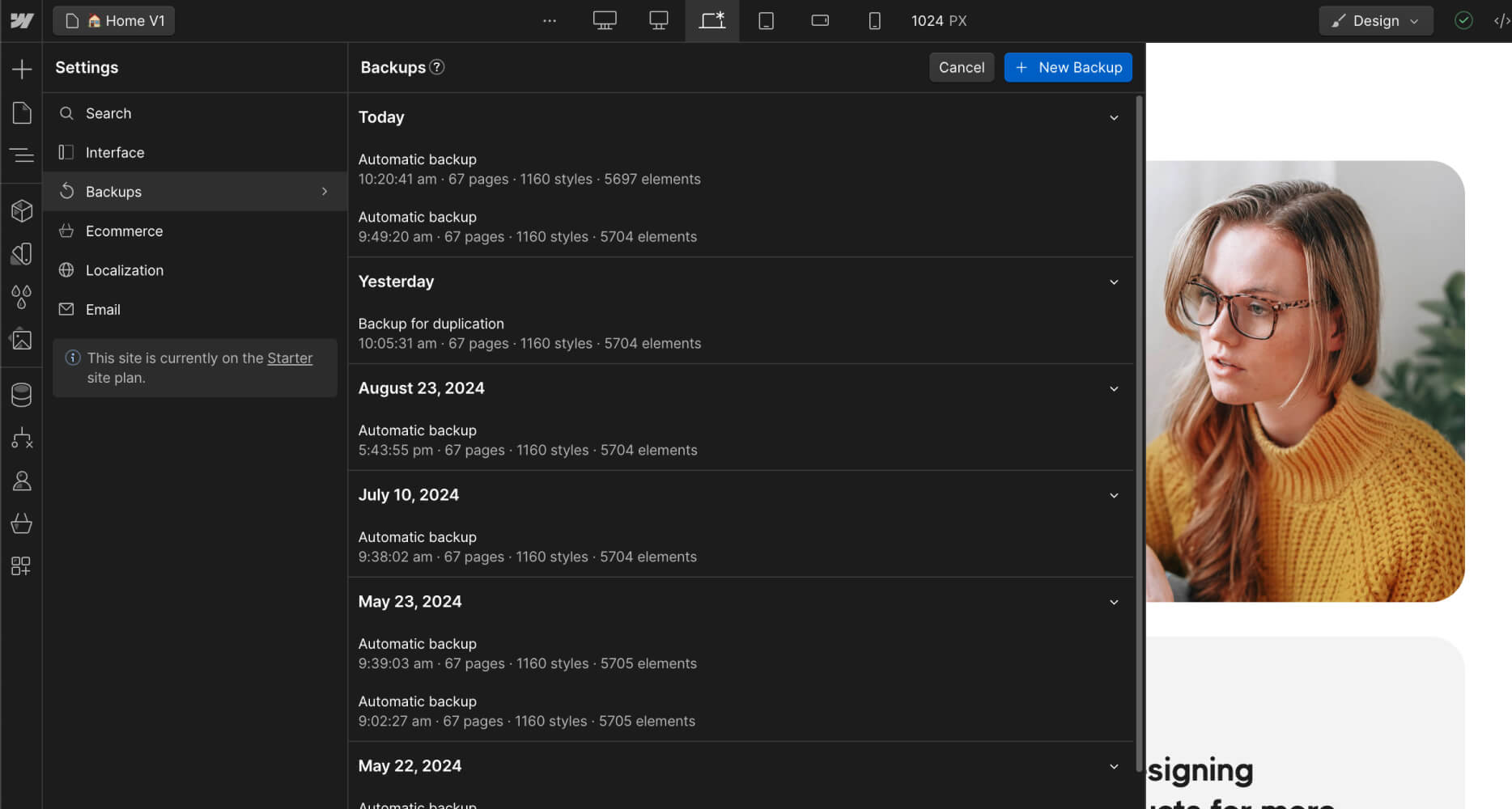
Task: Select the large desktop breakpoint icon
Action: pyautogui.click(x=605, y=20)
